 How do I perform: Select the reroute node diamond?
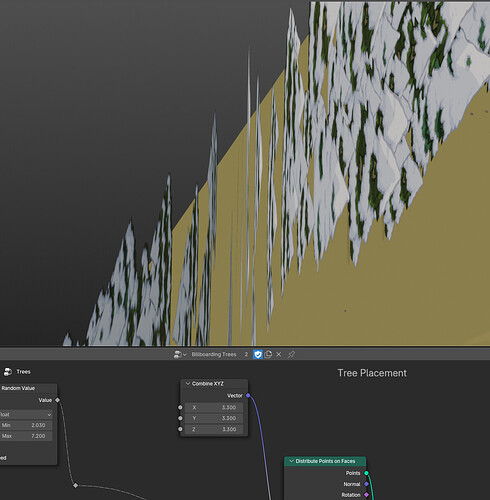pyautogui.click(x=75, y=486)
